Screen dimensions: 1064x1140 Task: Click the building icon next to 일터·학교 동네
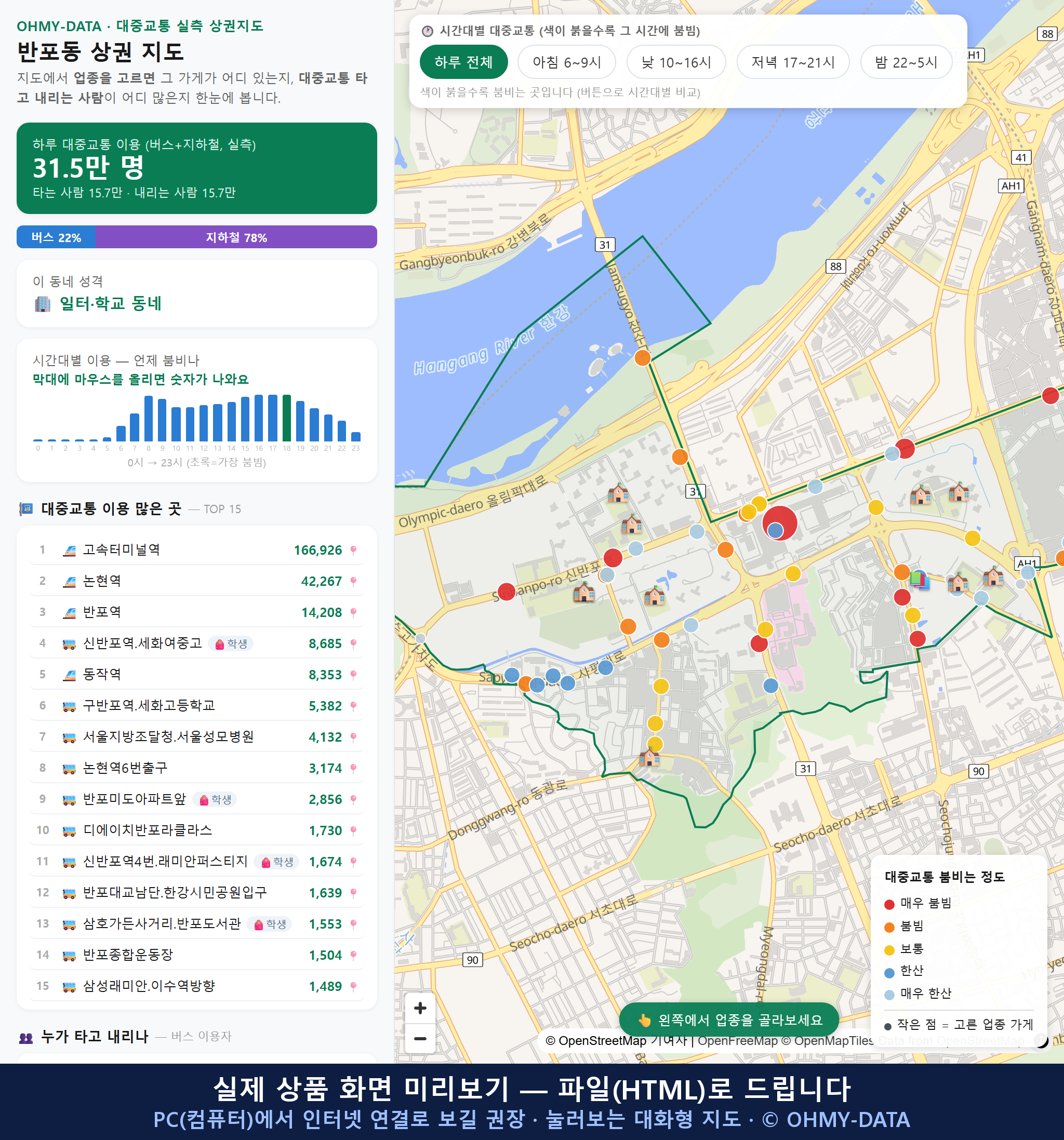coord(43,303)
